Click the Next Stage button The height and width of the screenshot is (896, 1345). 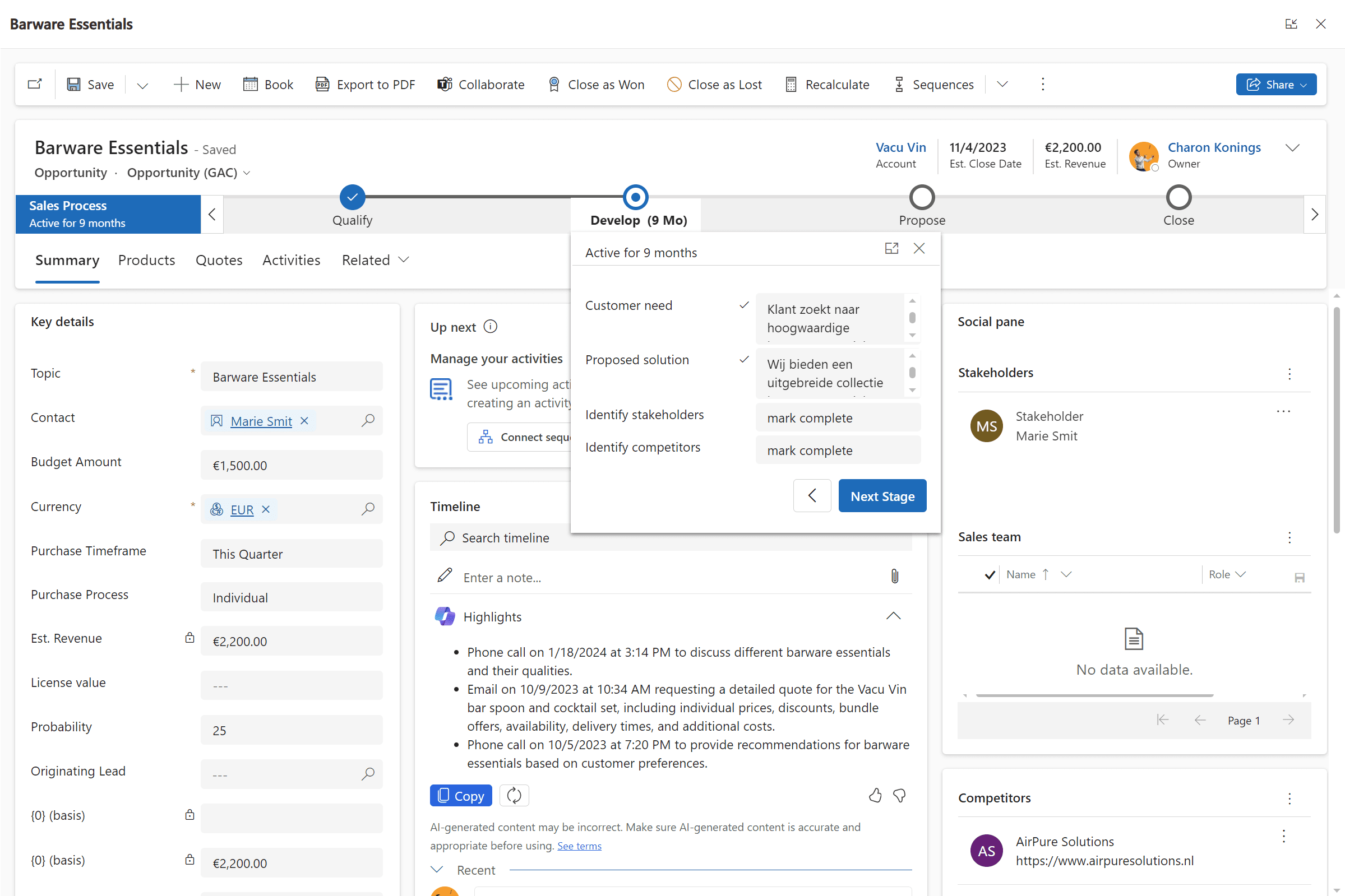coord(882,495)
